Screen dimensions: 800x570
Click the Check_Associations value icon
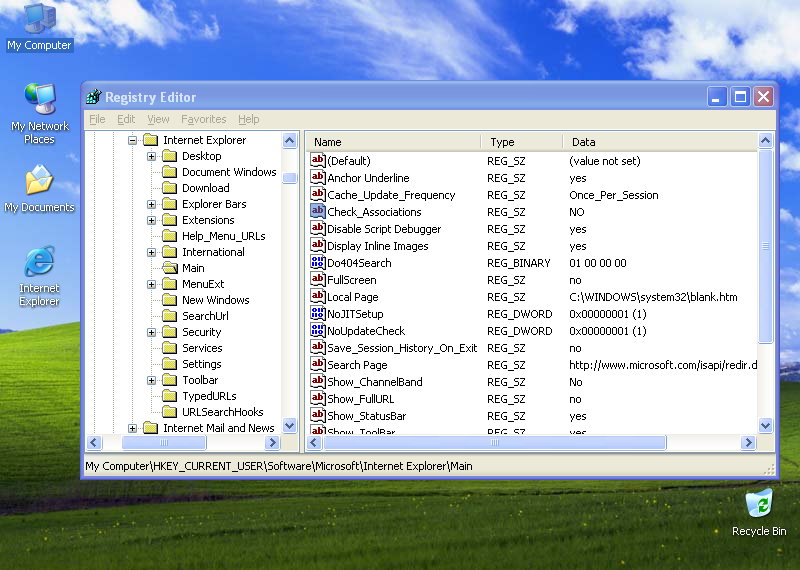(317, 211)
